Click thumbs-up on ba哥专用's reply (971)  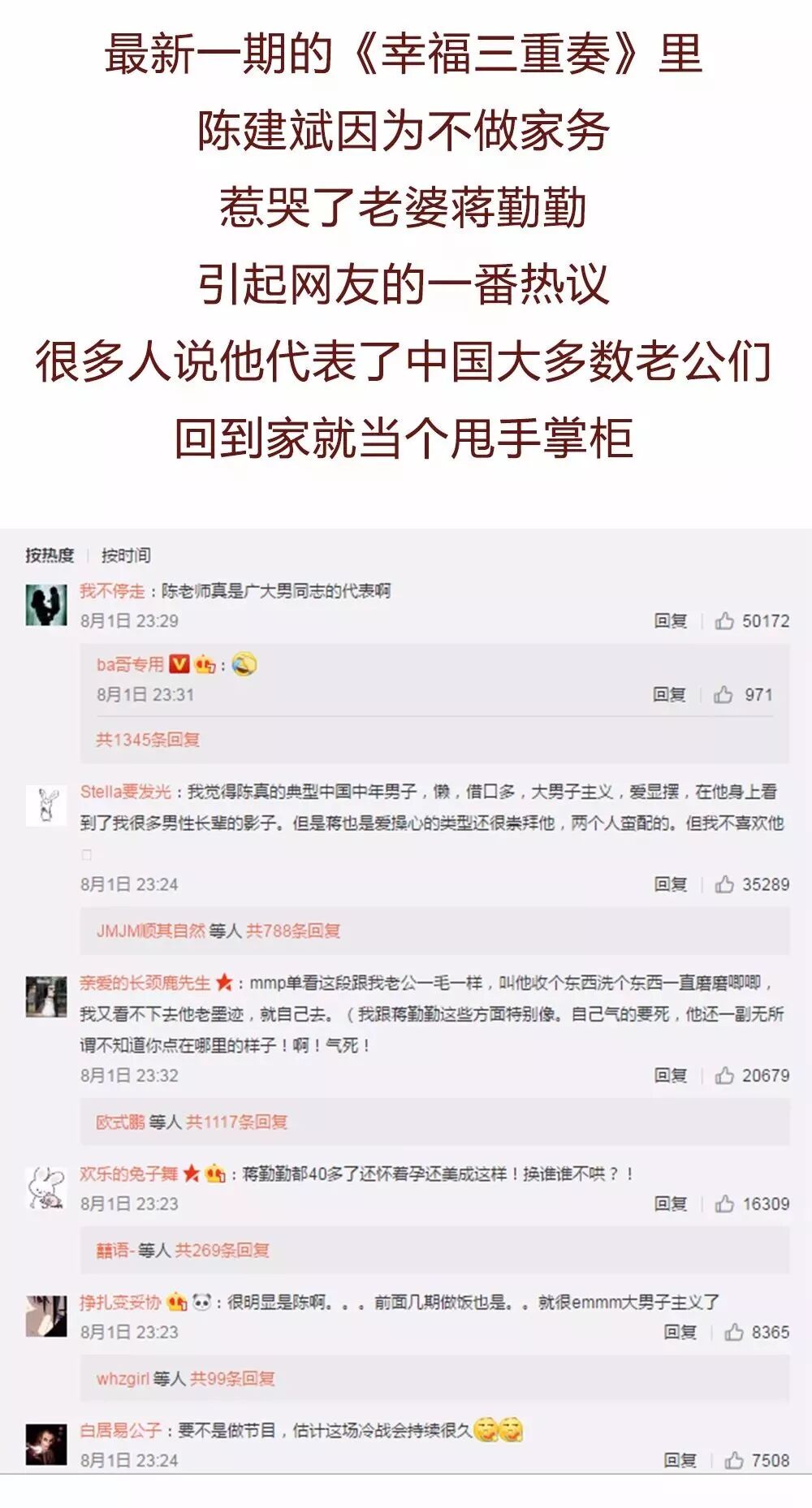tap(723, 694)
